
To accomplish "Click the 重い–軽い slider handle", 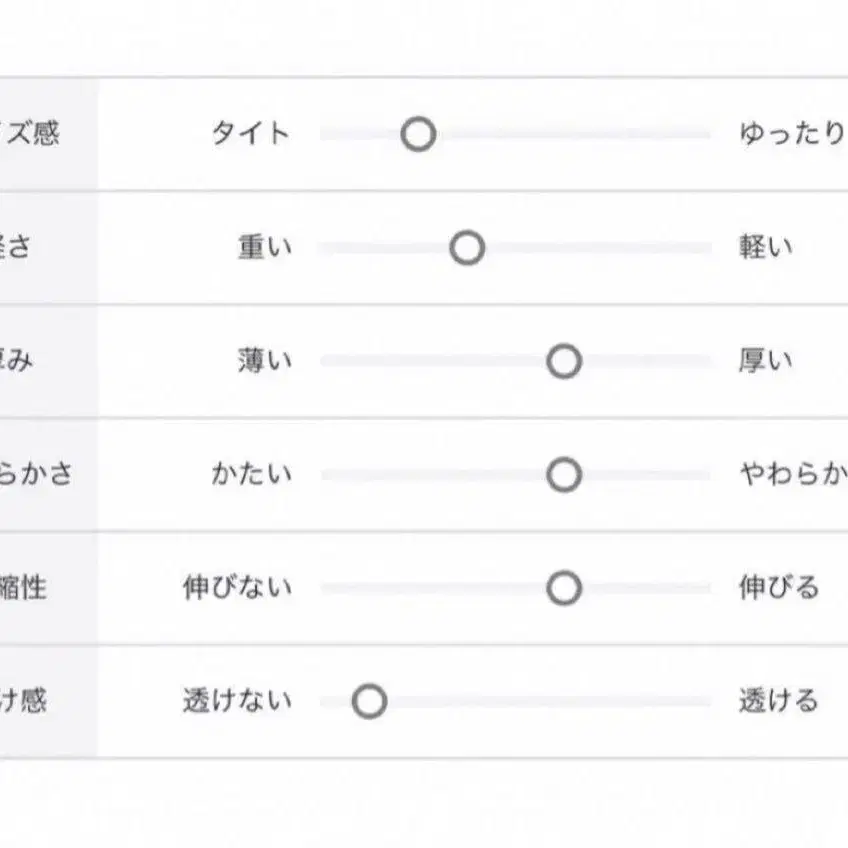I will point(467,247).
